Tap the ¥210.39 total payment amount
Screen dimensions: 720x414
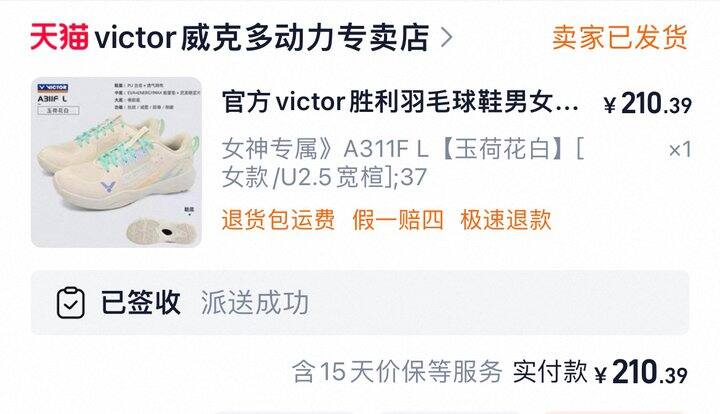tap(641, 372)
